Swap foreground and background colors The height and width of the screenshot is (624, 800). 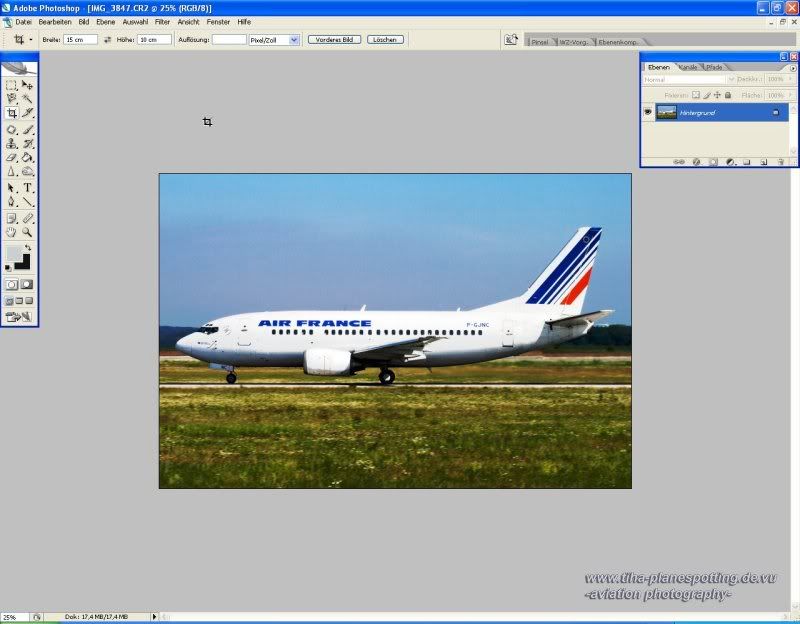[x=28, y=247]
